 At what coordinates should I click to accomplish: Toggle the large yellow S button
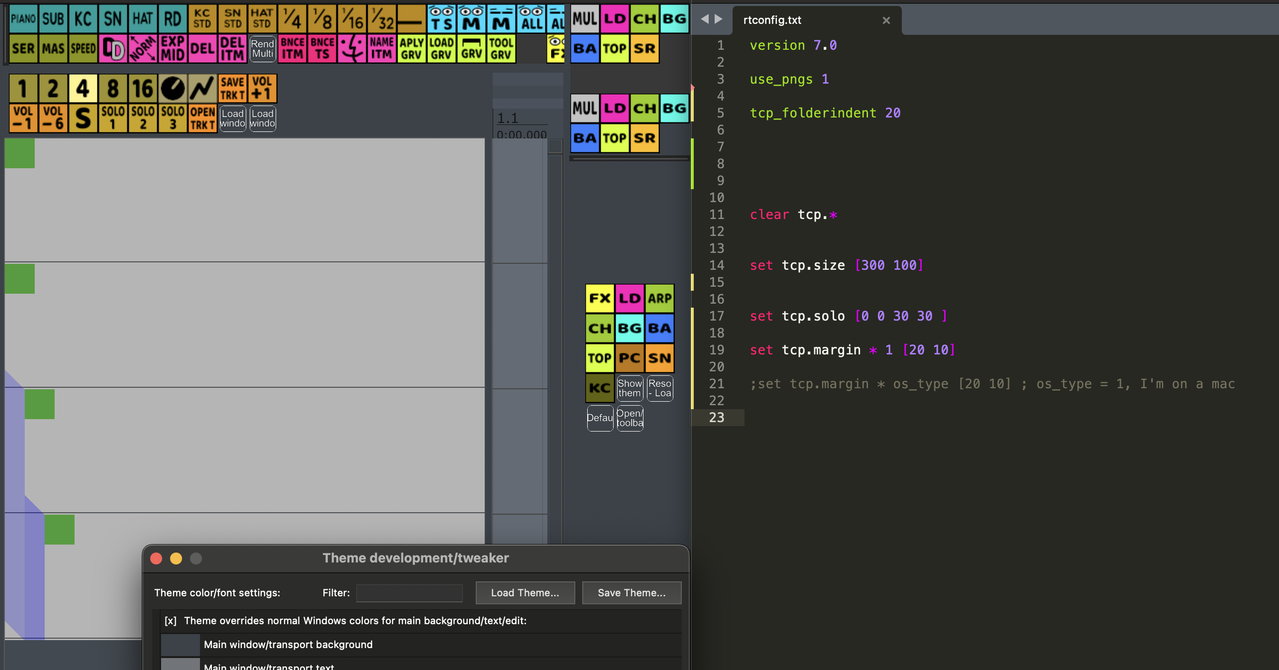click(x=83, y=118)
